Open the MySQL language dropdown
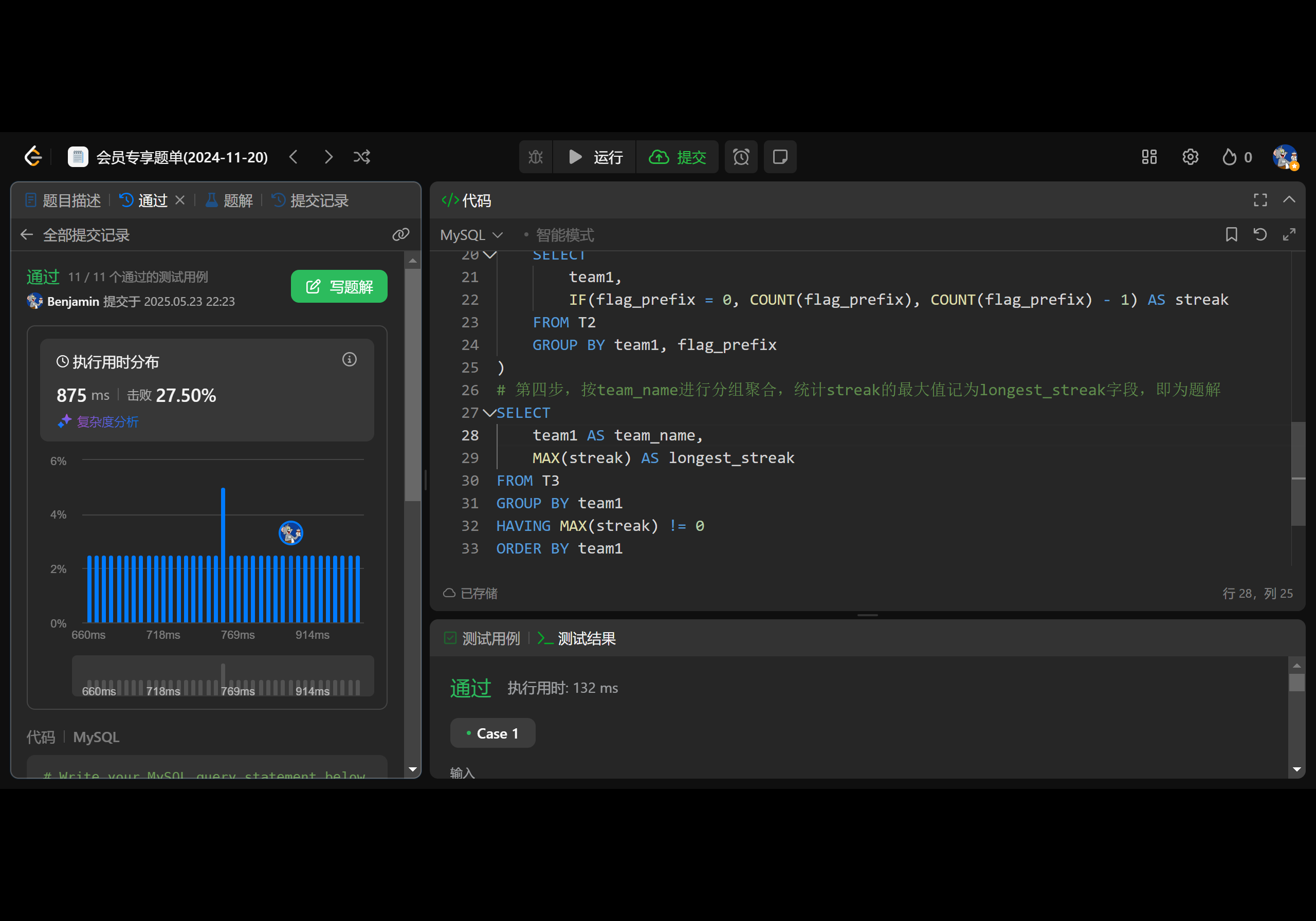1316x921 pixels. click(471, 235)
